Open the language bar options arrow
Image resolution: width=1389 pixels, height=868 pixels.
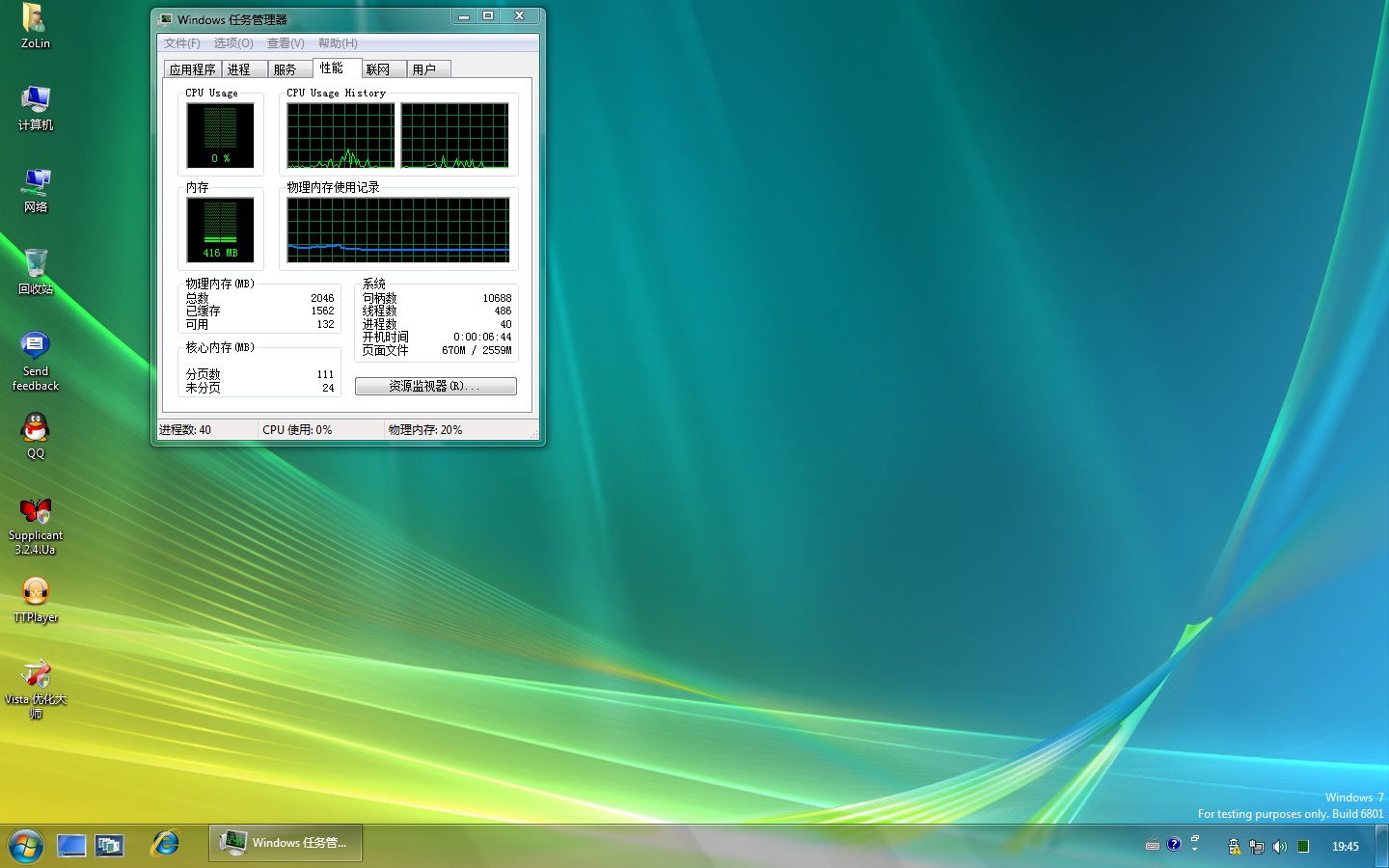[1194, 850]
